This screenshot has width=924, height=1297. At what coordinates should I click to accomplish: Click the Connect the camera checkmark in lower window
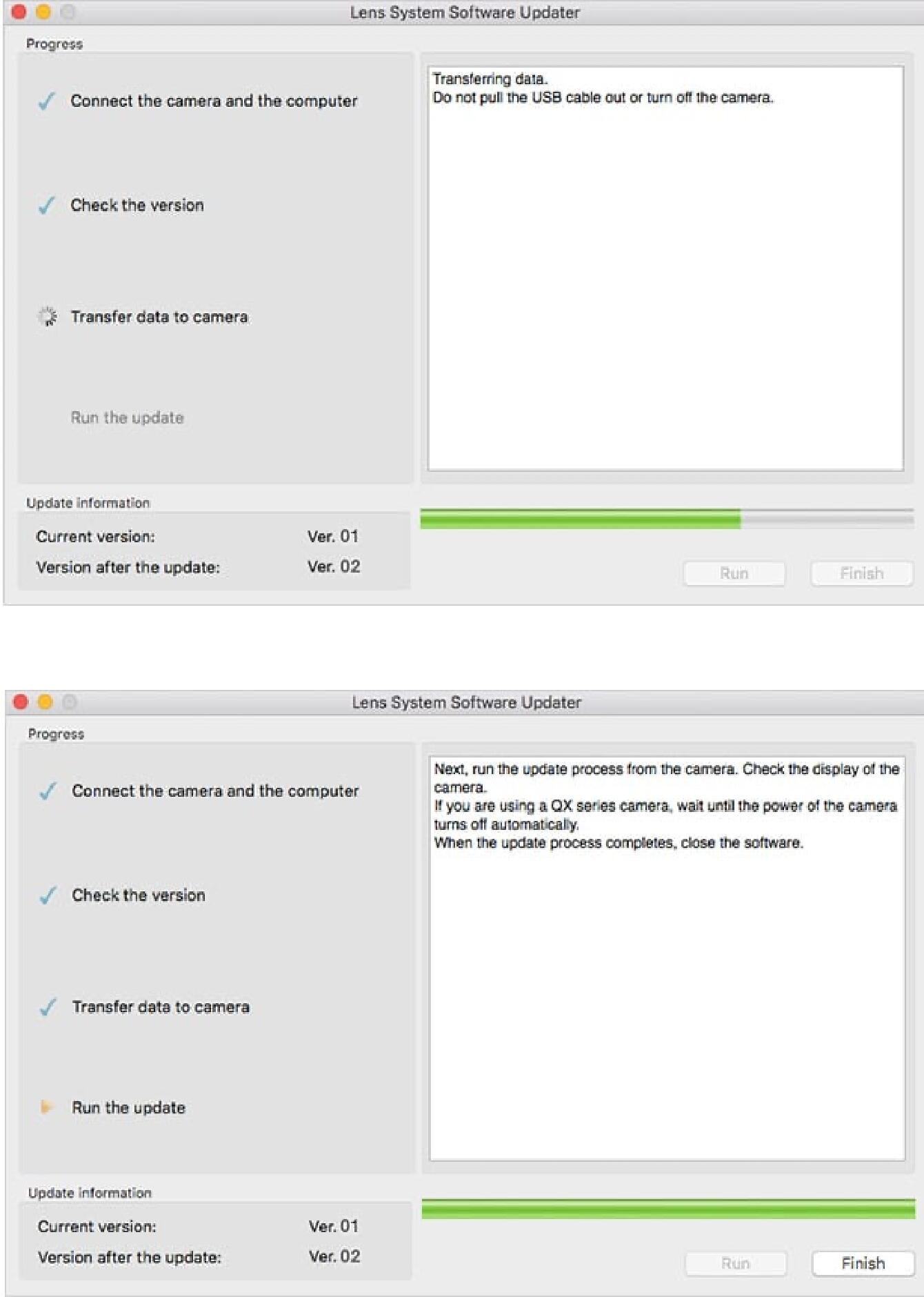coord(48,791)
